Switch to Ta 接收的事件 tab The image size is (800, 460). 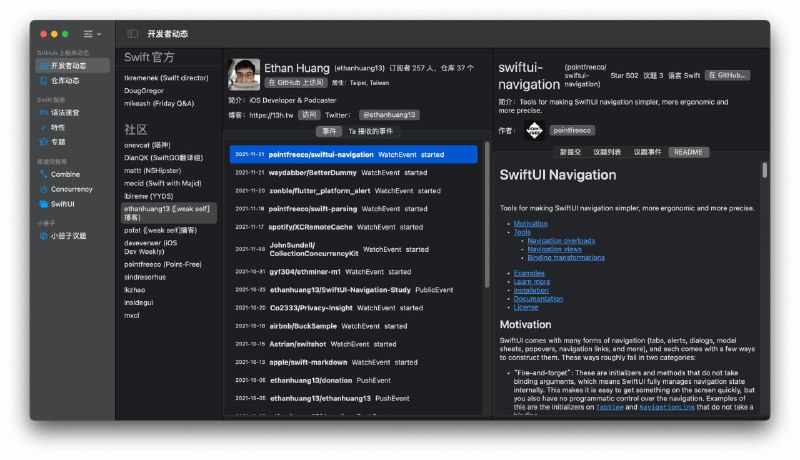click(371, 132)
